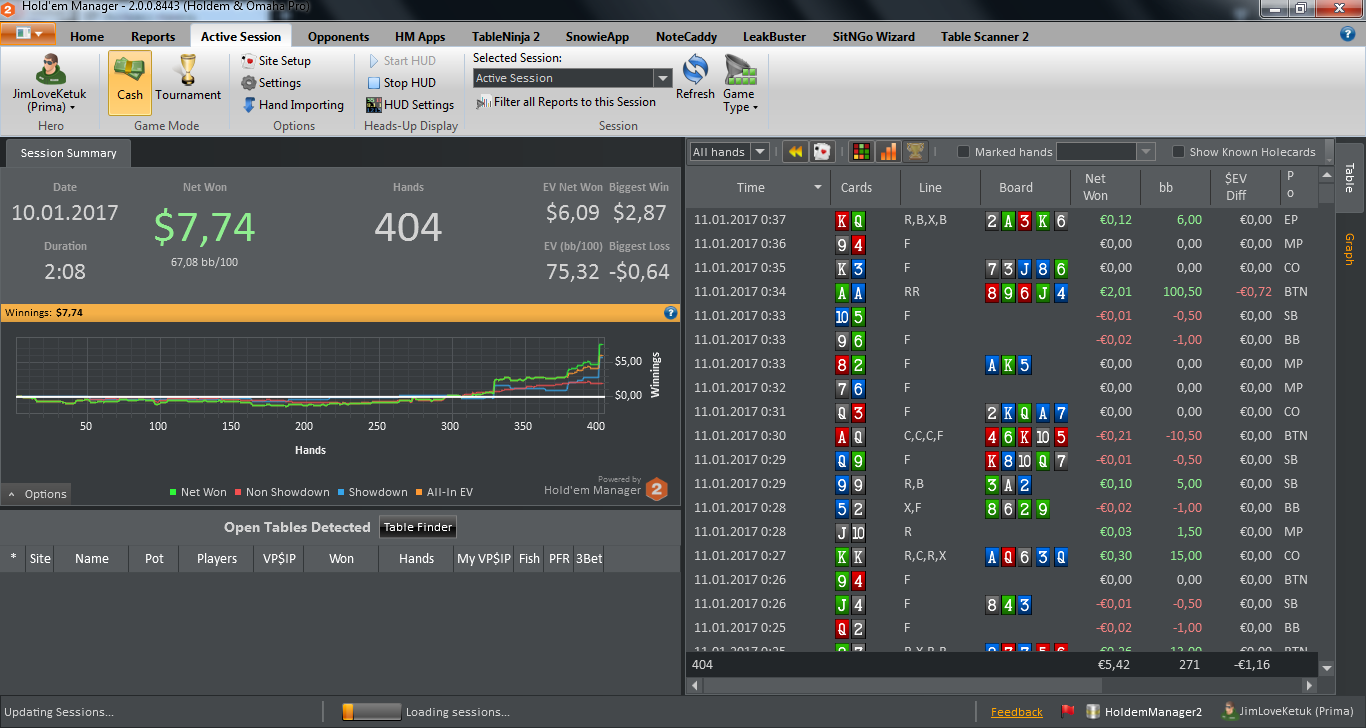The width and height of the screenshot is (1366, 728).
Task: Sort open tables by Players column
Action: coord(217,559)
